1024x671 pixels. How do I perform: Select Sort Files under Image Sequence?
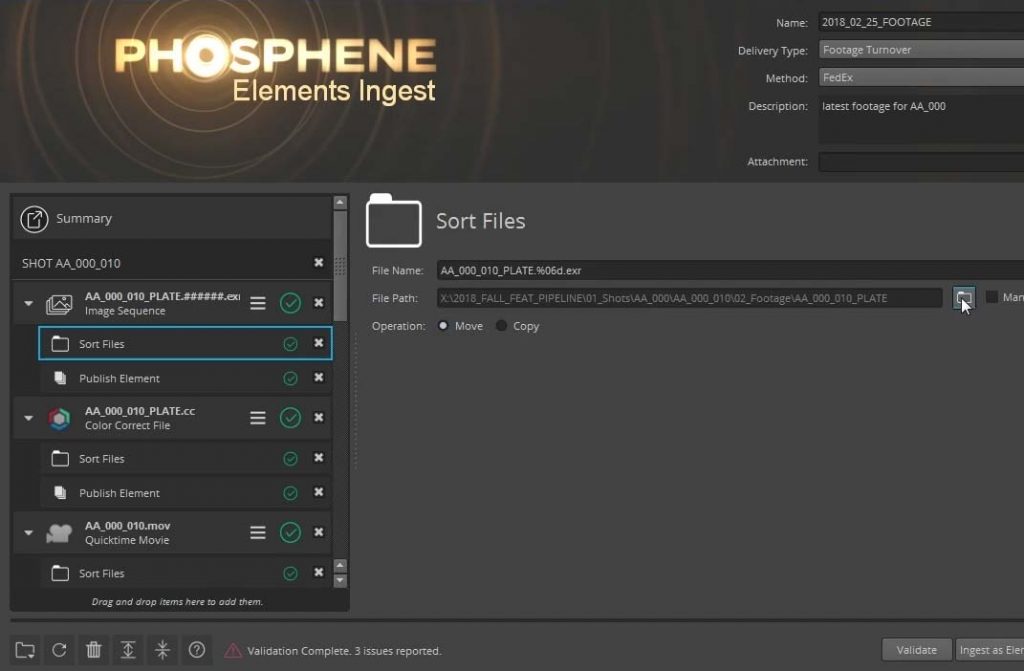tap(185, 344)
